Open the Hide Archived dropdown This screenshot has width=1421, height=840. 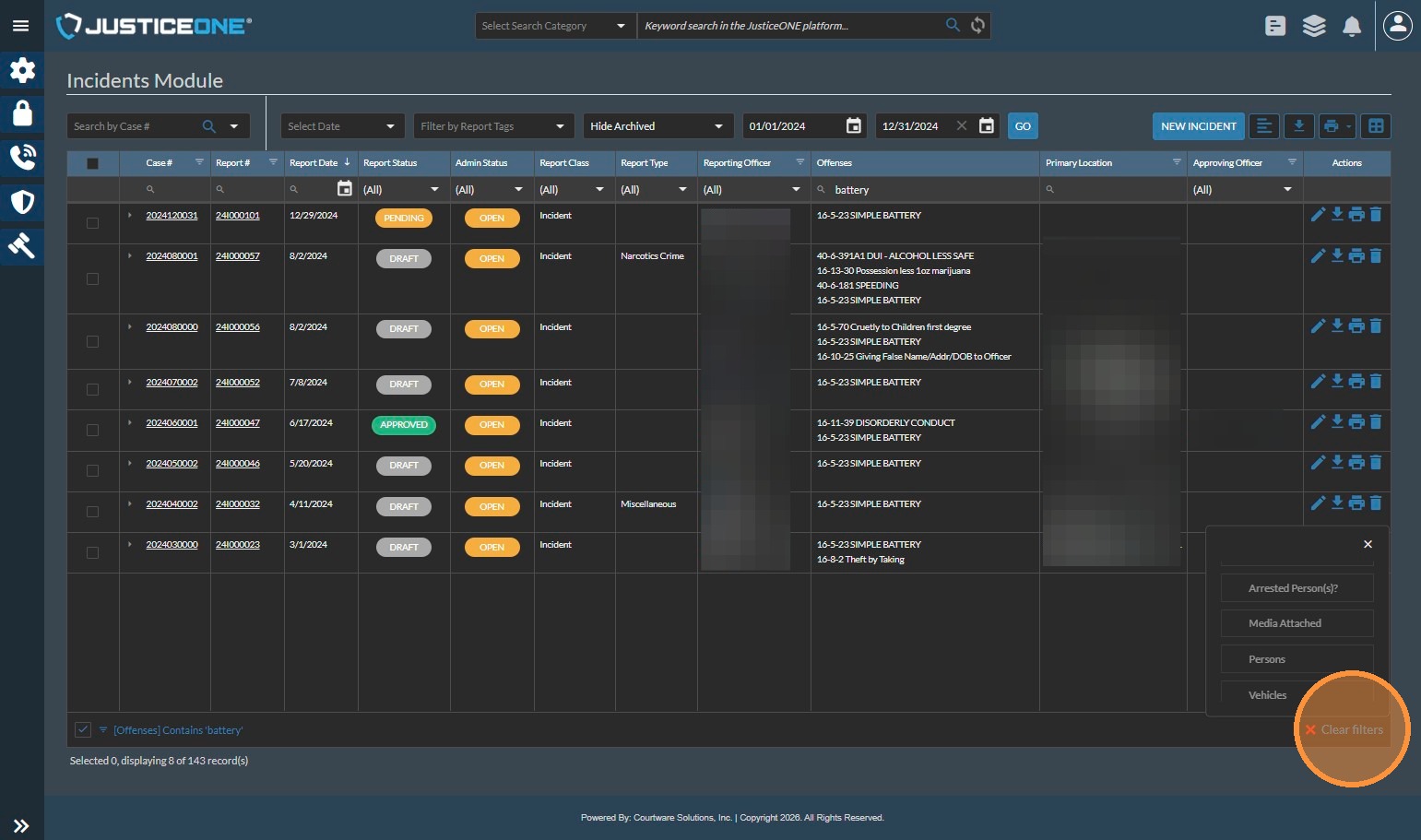(x=657, y=126)
